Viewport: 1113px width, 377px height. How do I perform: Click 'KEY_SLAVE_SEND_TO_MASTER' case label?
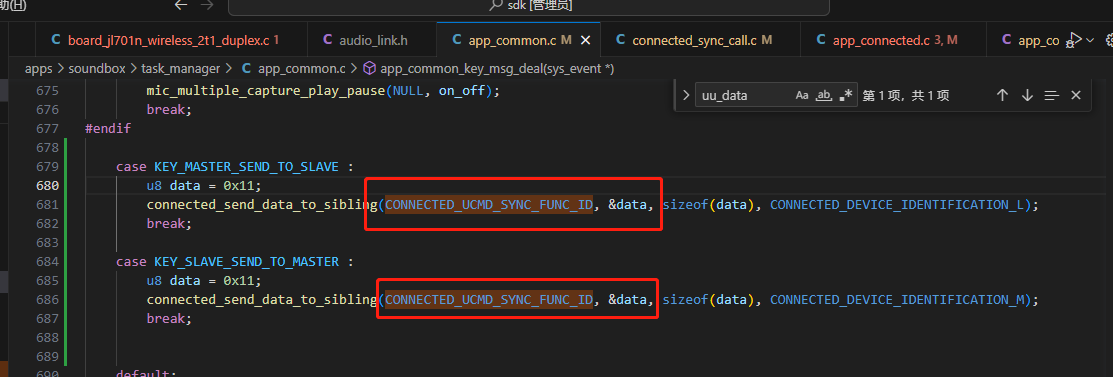point(246,262)
